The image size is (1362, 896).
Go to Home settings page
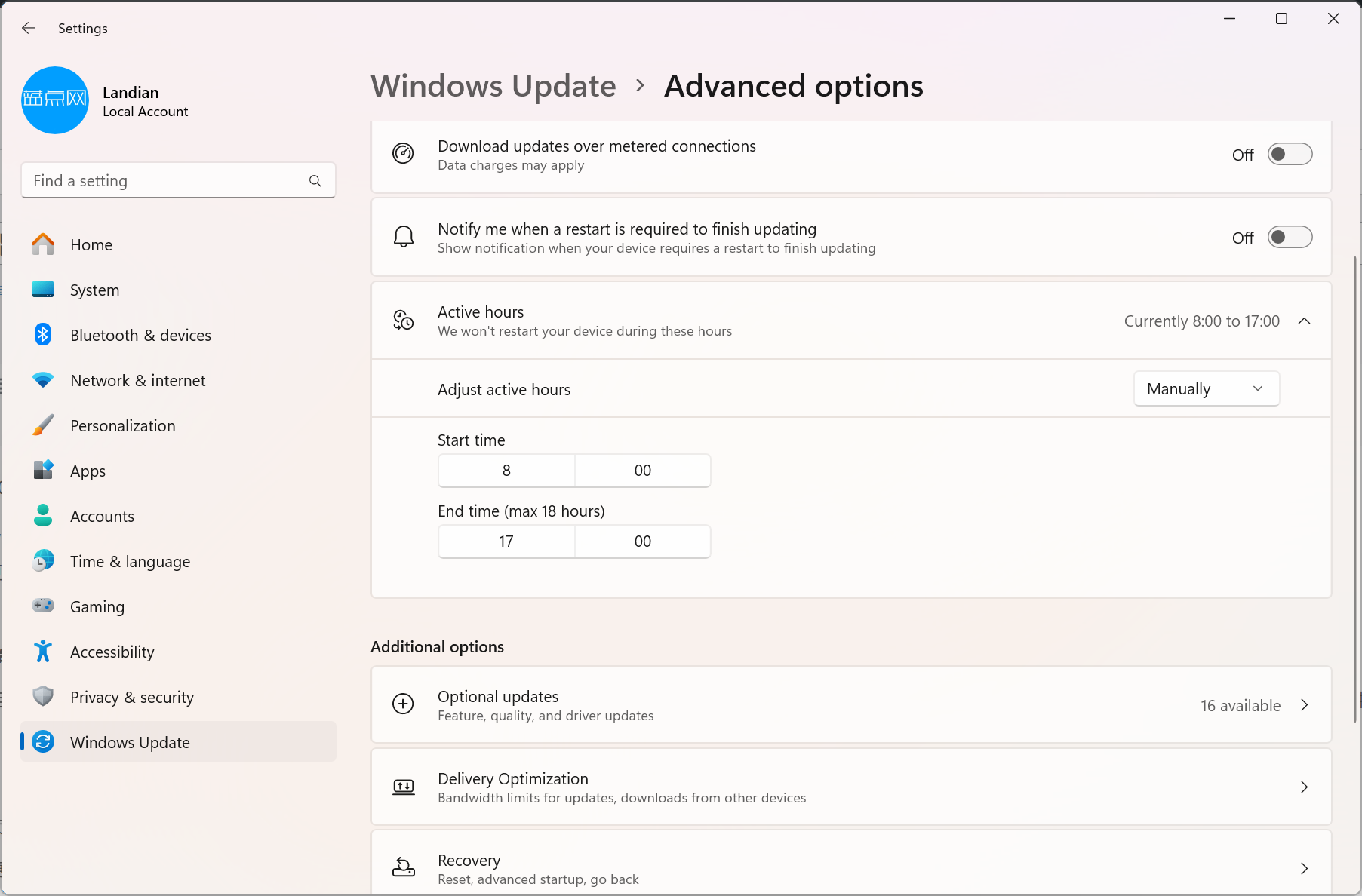tap(178, 244)
